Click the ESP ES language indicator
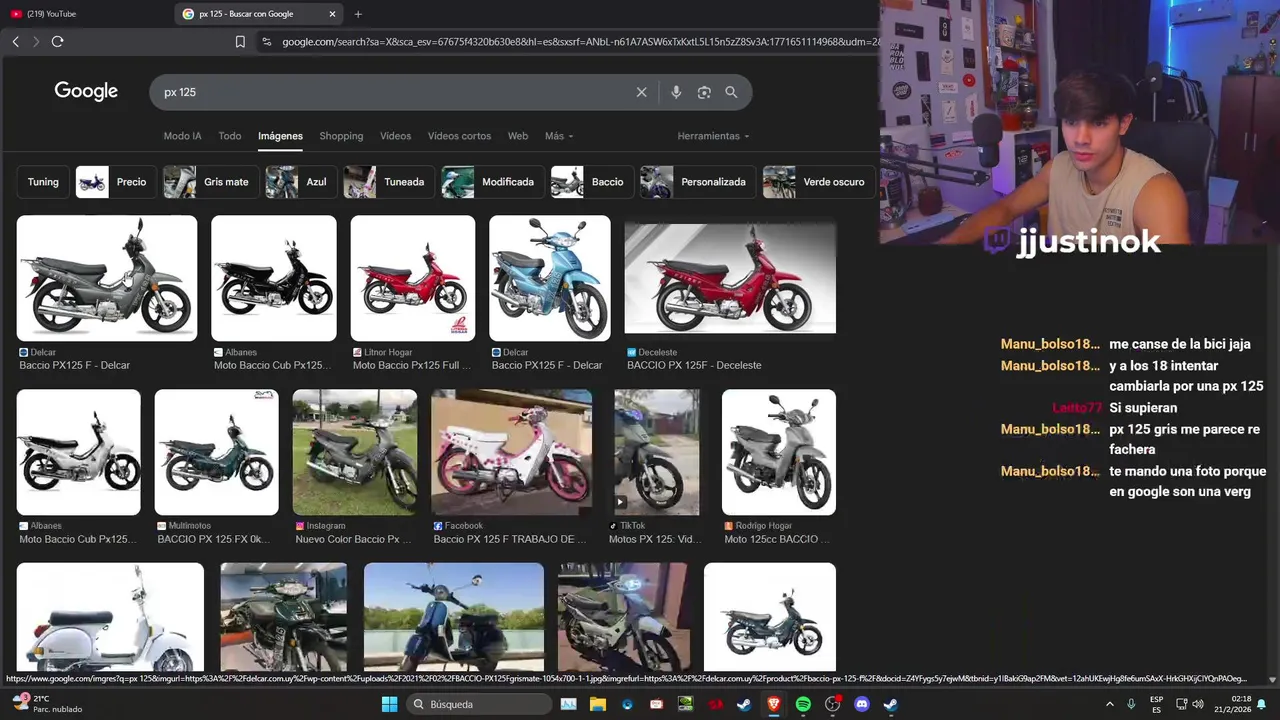 [1156, 704]
